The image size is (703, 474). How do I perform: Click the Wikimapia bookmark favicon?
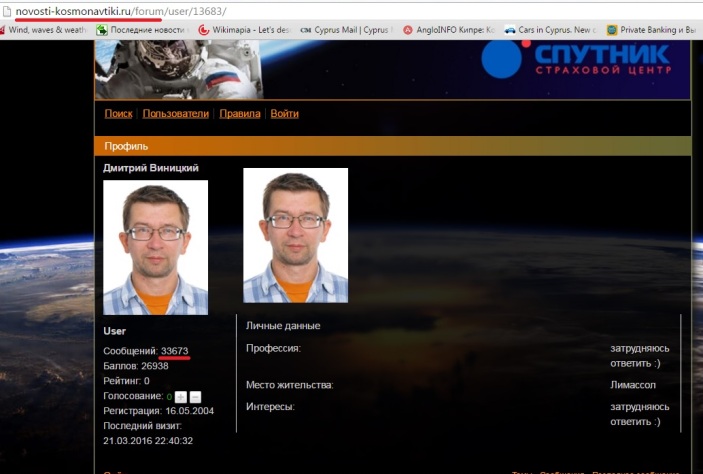point(204,30)
